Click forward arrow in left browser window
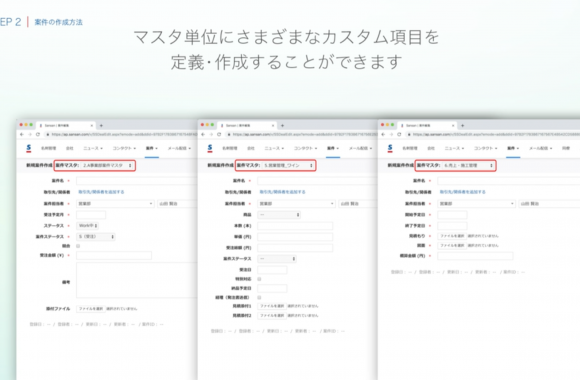 pyautogui.click(x=30, y=134)
